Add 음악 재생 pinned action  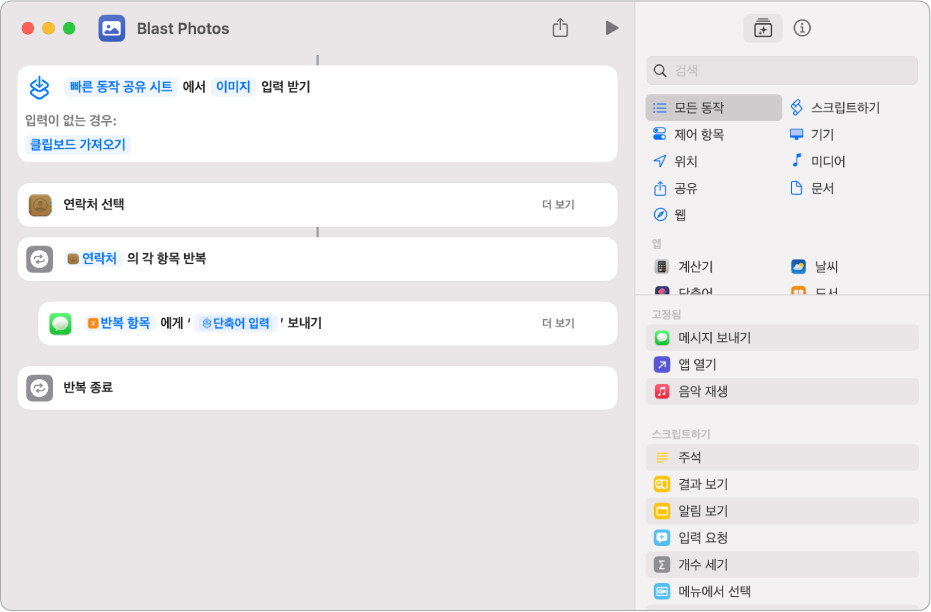coord(782,391)
